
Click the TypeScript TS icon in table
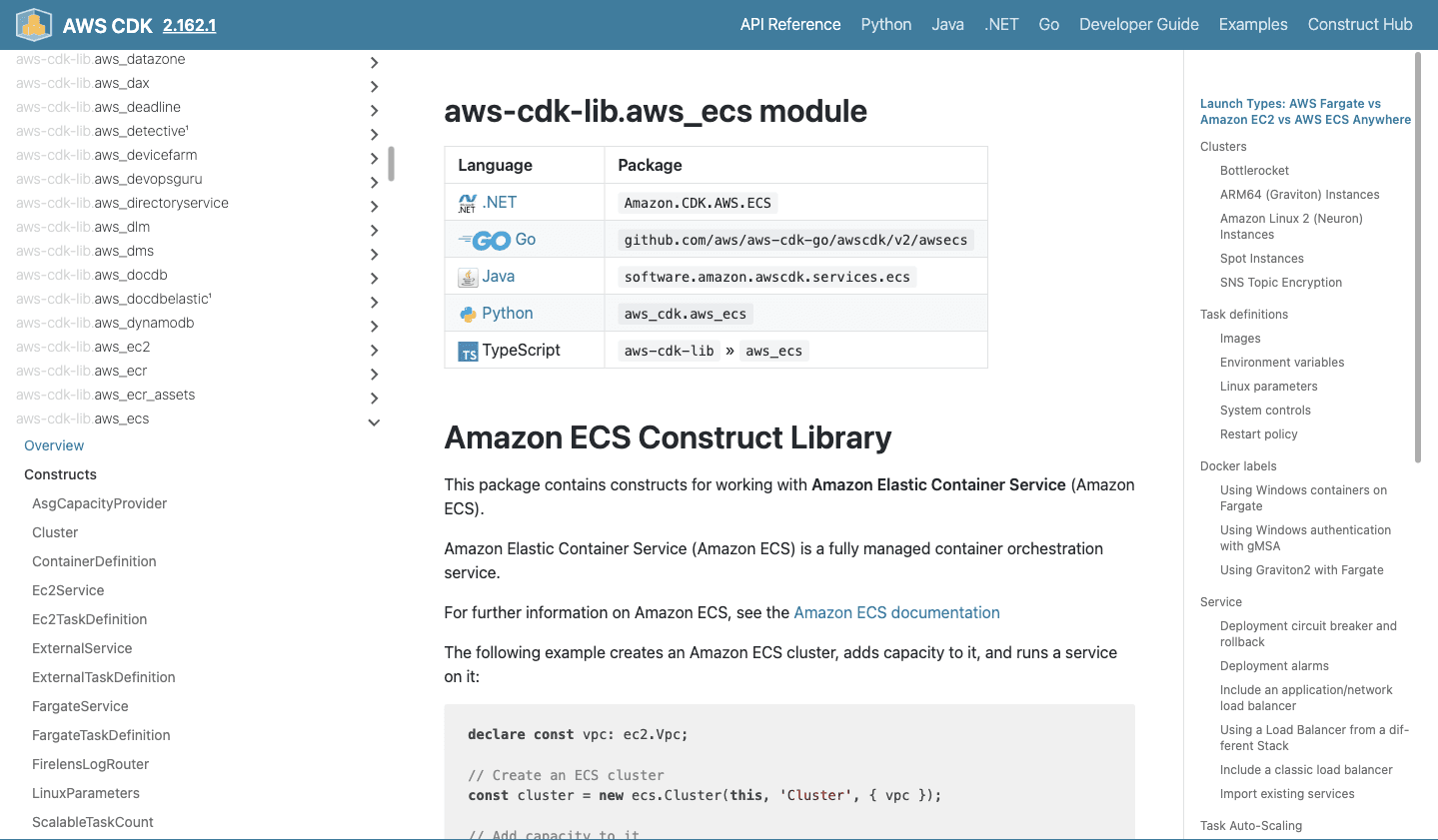coord(468,351)
